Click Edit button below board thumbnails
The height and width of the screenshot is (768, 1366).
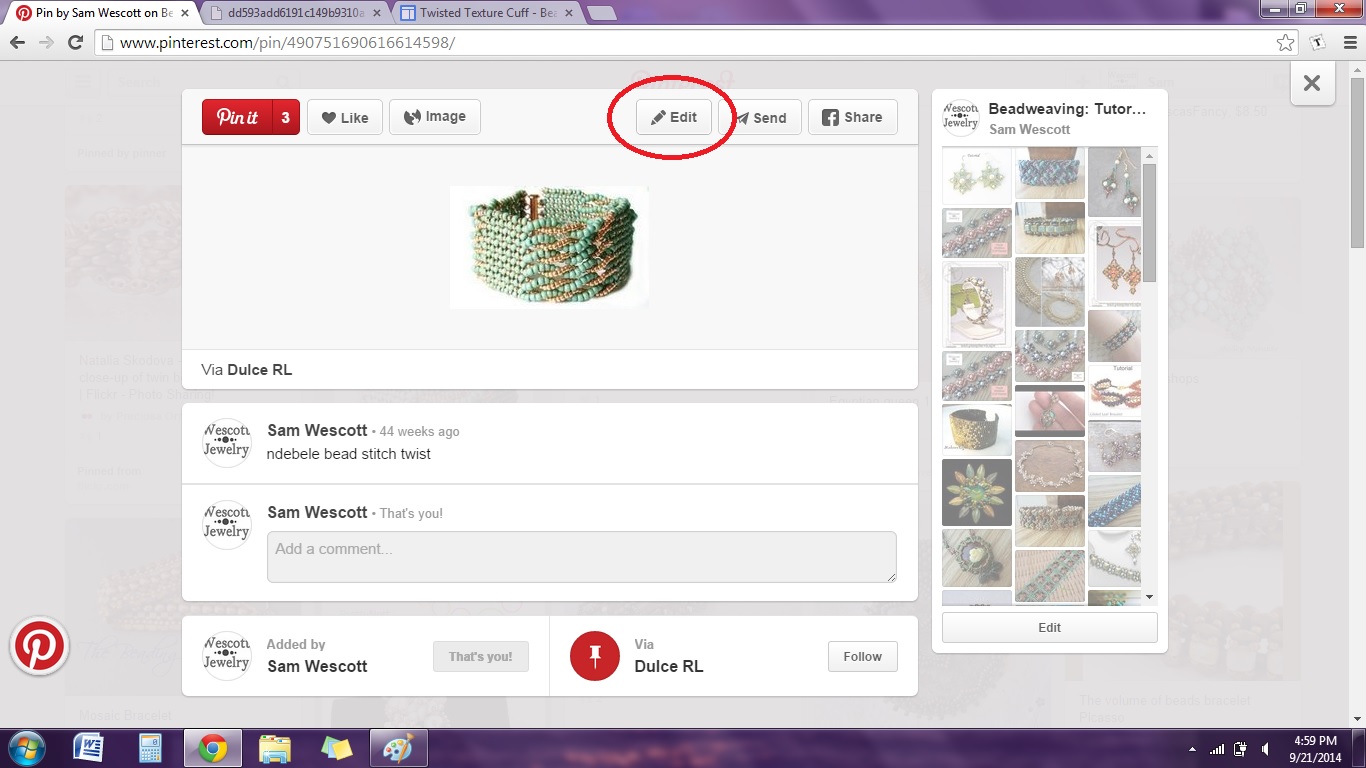coord(1049,627)
